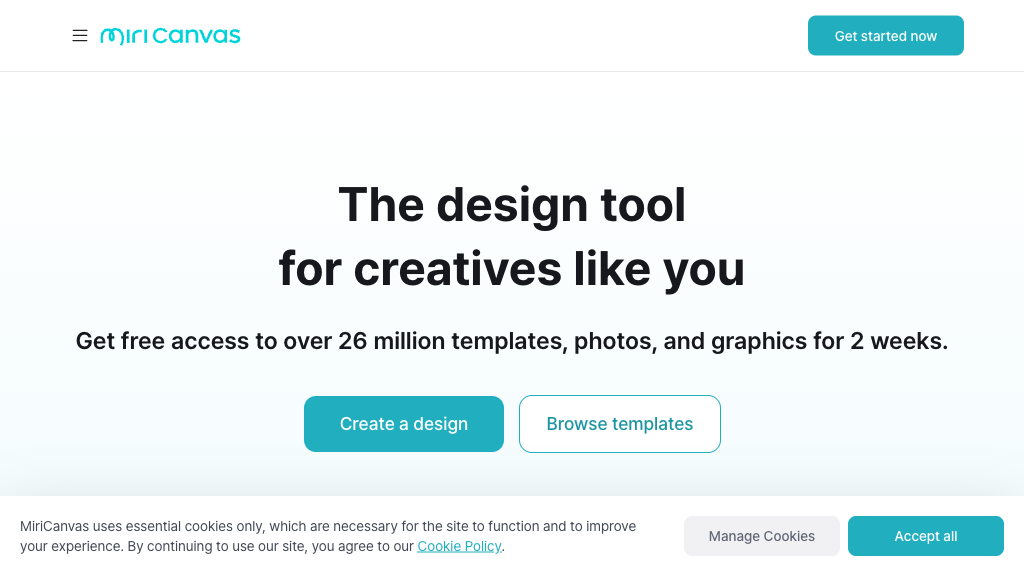
Task: Click the MiriCanvas logo
Action: [x=170, y=36]
